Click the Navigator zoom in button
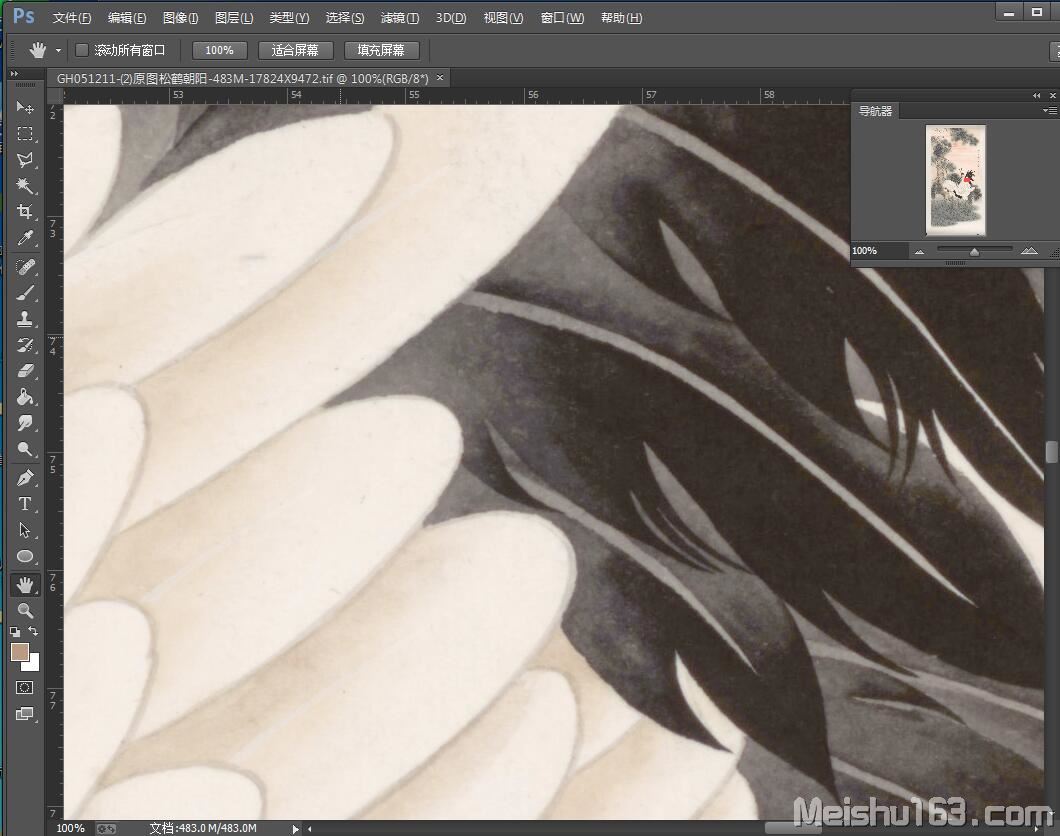 click(1029, 251)
